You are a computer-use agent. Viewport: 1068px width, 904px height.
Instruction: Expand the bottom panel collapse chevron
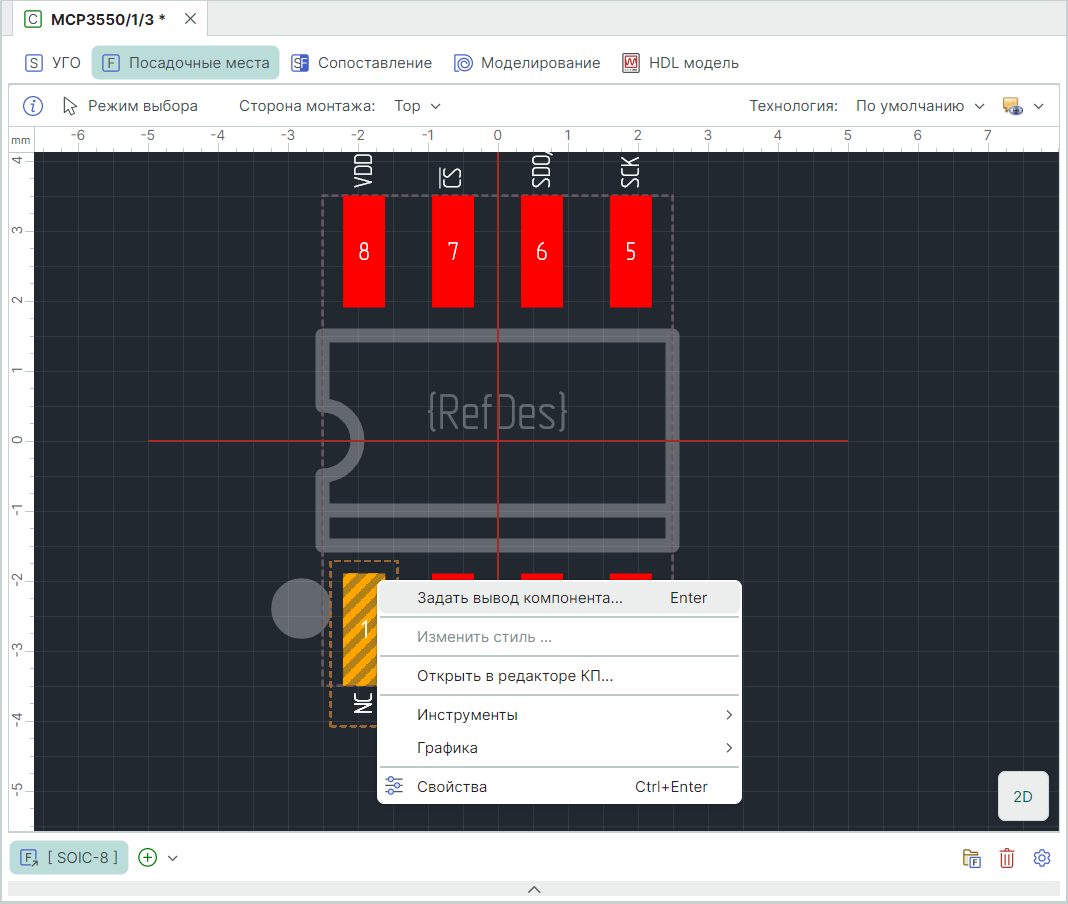[534, 889]
